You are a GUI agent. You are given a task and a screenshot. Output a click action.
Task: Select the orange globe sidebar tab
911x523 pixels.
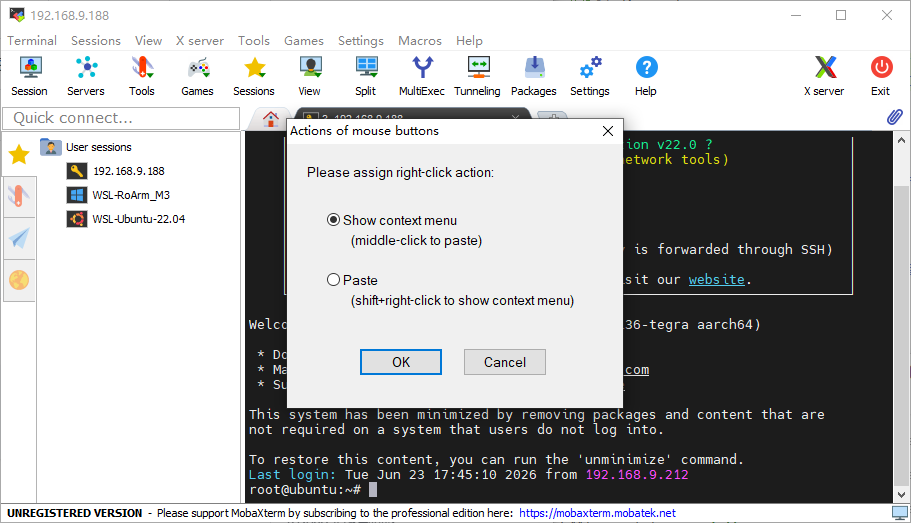[19, 280]
